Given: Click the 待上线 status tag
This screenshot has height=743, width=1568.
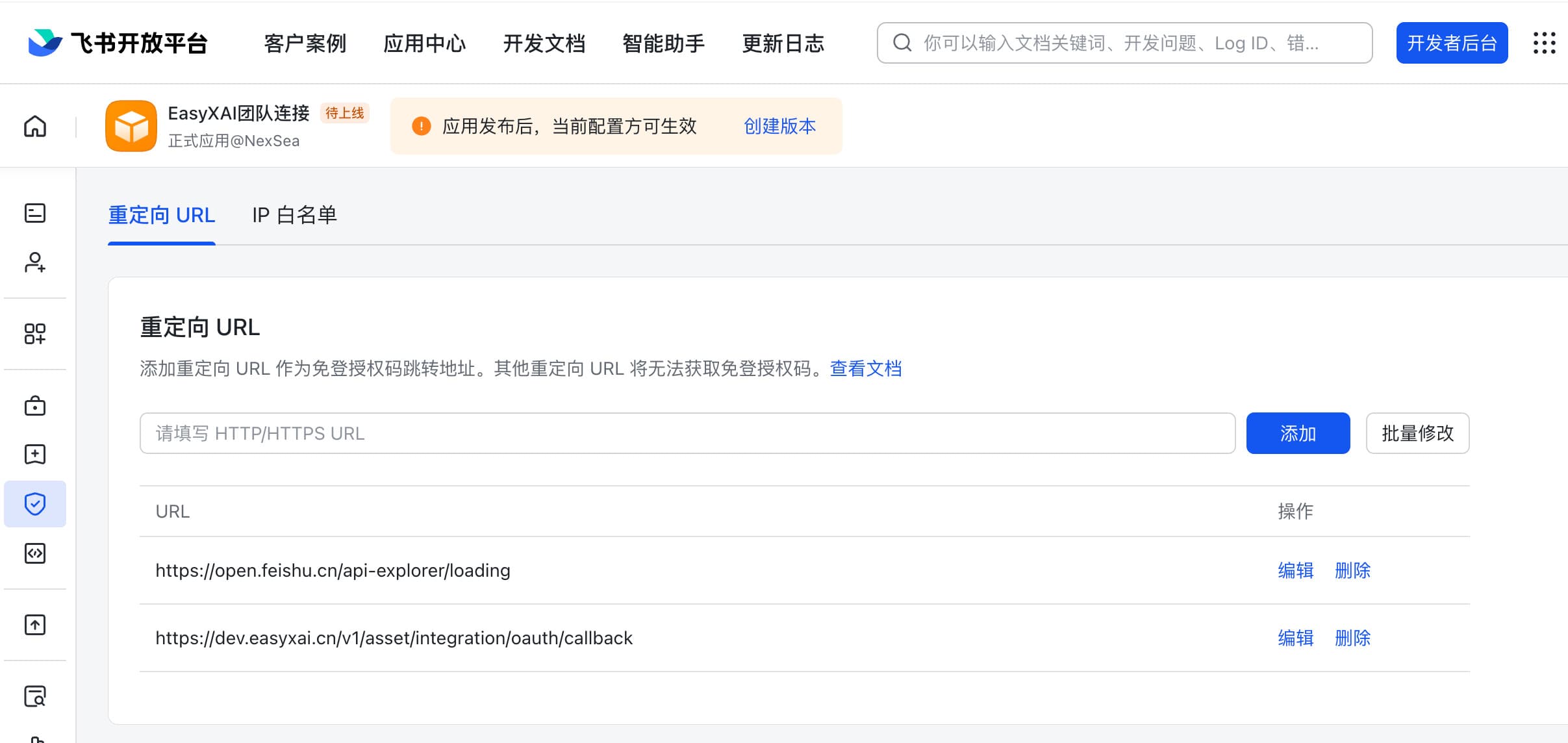Looking at the screenshot, I should [344, 113].
